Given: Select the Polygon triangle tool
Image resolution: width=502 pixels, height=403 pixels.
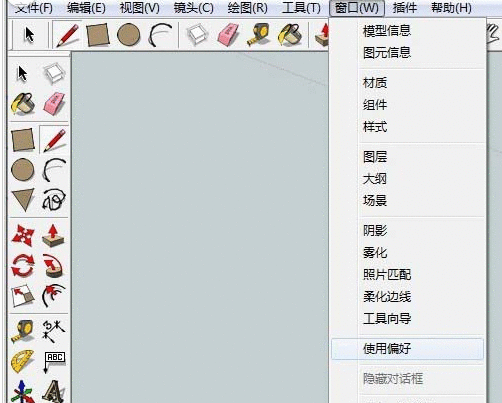Looking at the screenshot, I should [x=23, y=200].
